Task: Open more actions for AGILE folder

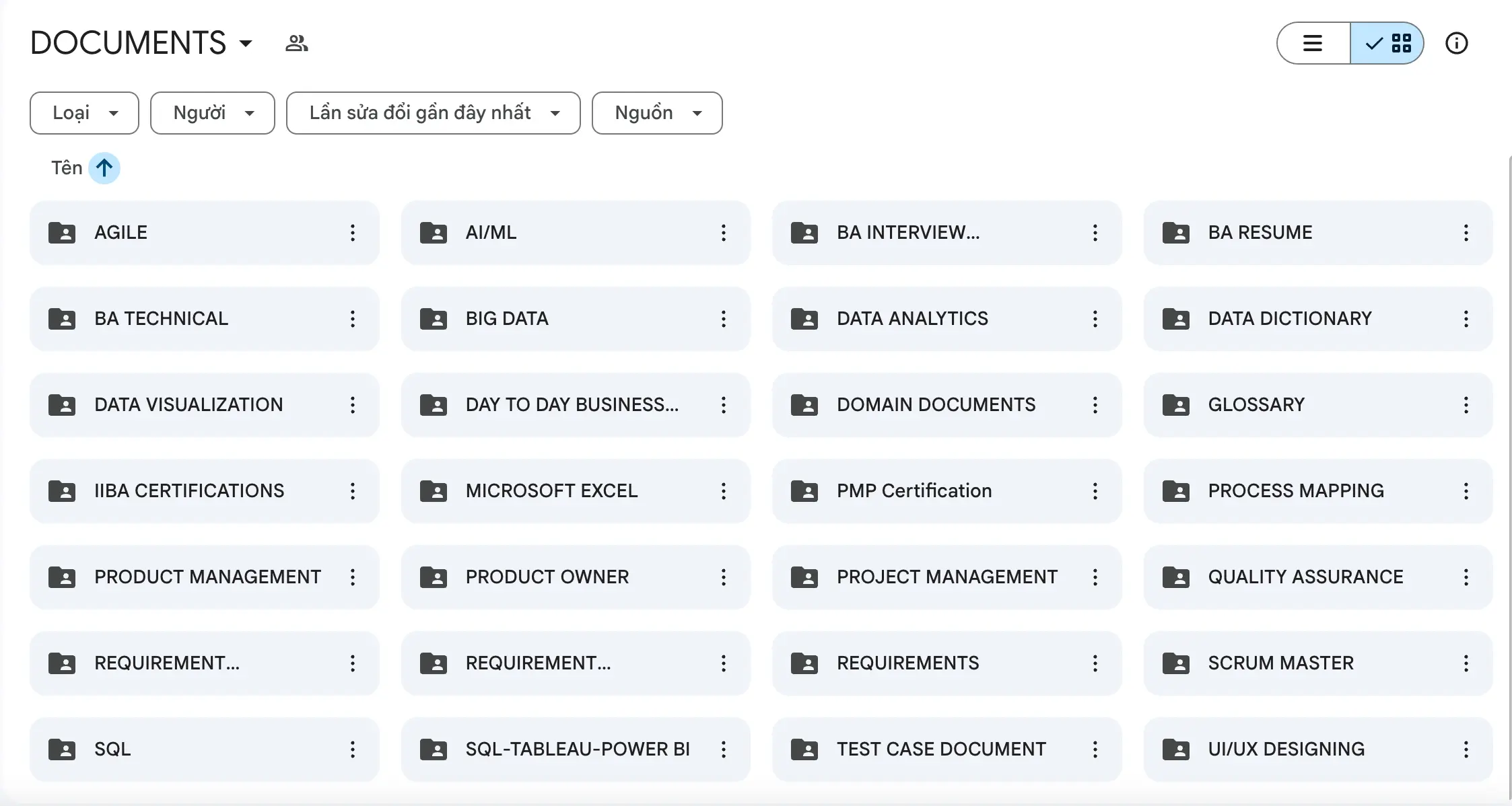Action: pyautogui.click(x=352, y=233)
